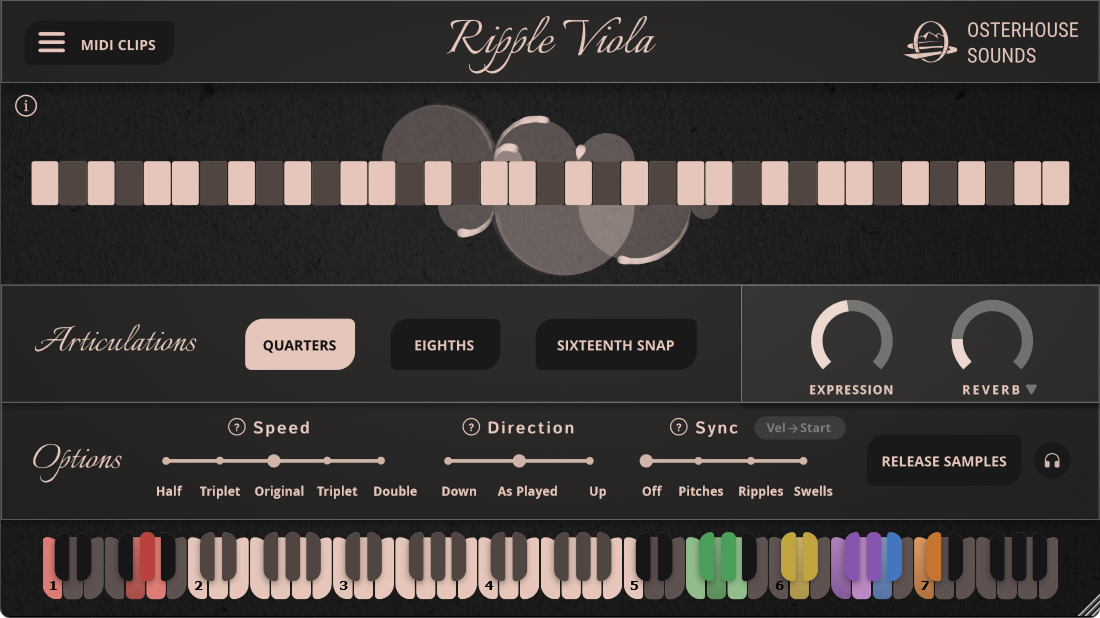Screen dimensions: 1100x618
Task: Set Speed slider to first Triplet
Action: (x=220, y=461)
